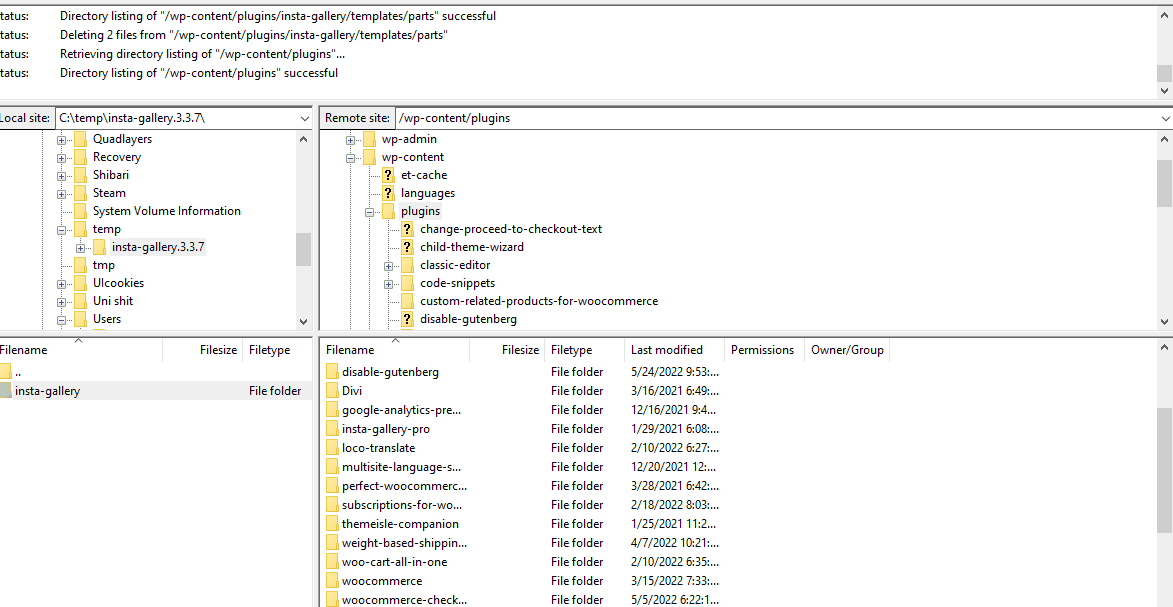Open the Remote site path dropdown
The image size is (1173, 607).
point(1166,118)
